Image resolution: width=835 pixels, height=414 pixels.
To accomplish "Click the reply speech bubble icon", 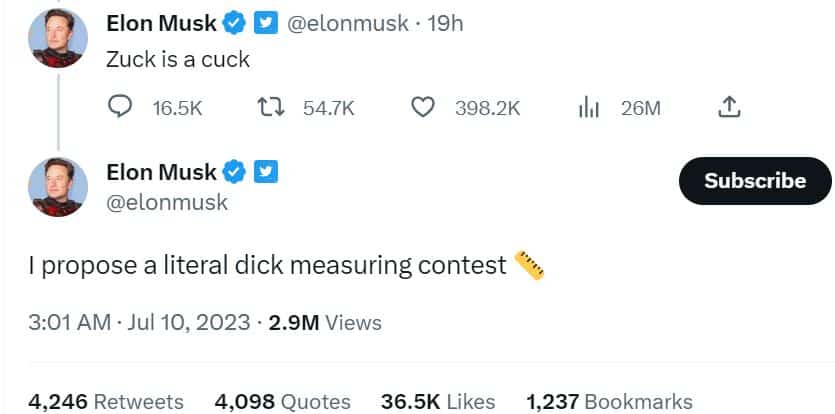I will (120, 108).
